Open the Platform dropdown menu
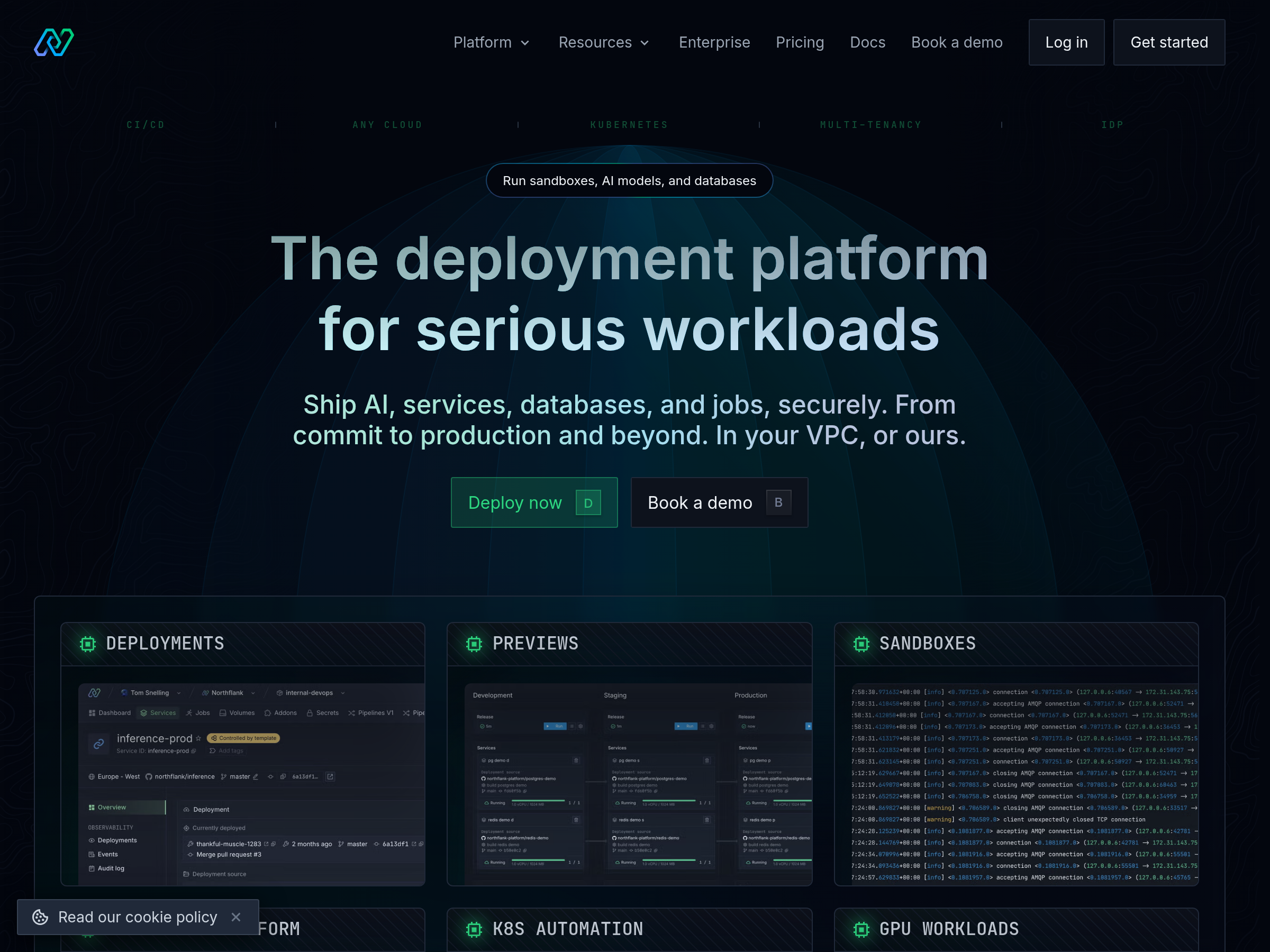 (x=492, y=42)
